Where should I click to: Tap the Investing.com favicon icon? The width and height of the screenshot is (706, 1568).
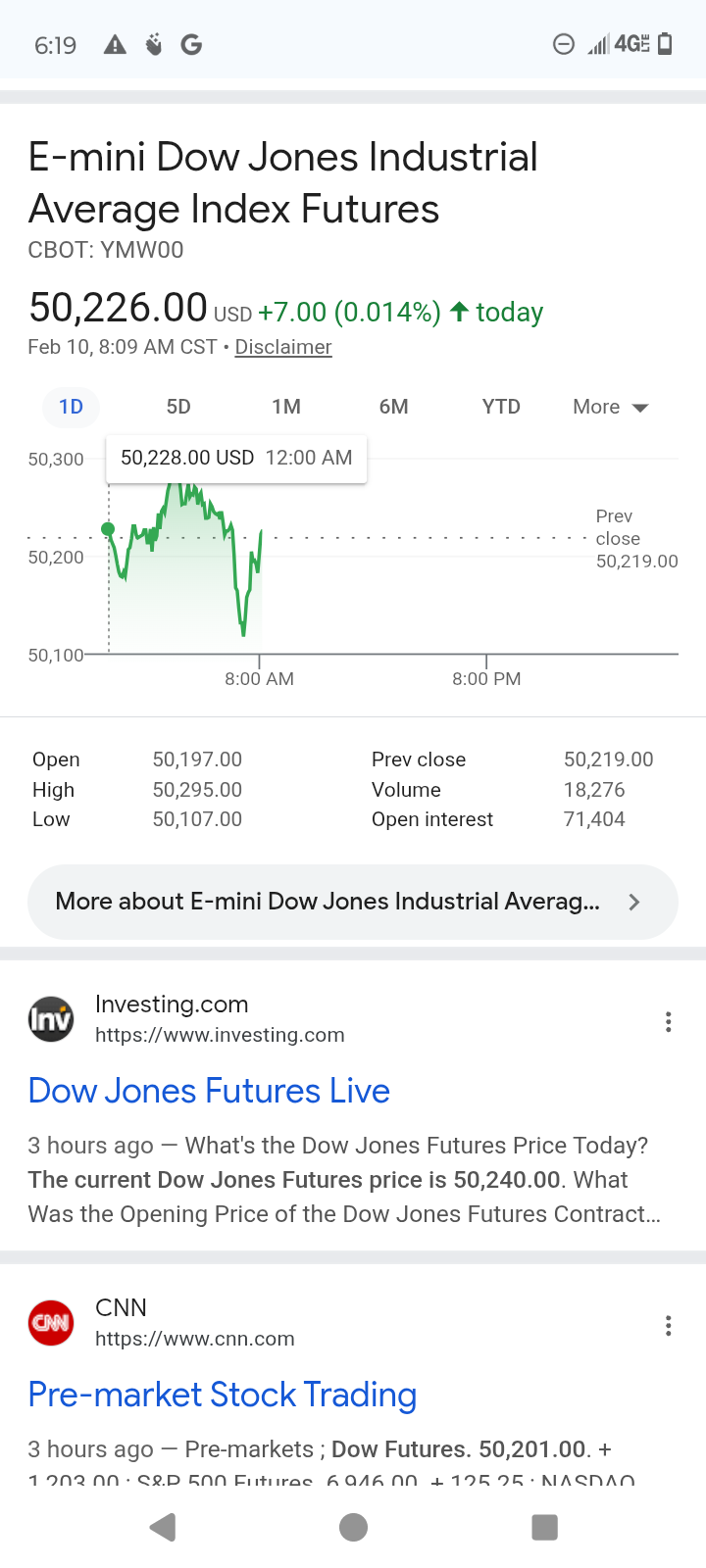[x=51, y=1019]
